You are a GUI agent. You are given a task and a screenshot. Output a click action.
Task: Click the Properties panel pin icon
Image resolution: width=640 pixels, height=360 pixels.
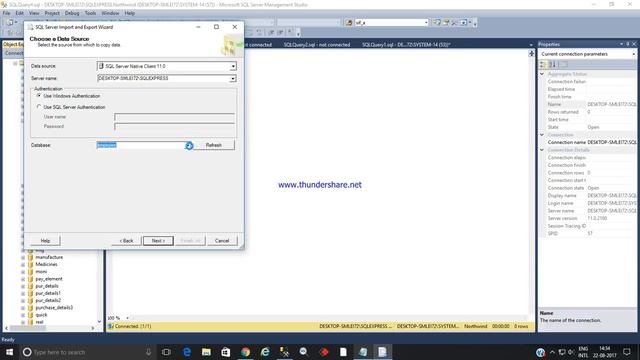[628, 44]
